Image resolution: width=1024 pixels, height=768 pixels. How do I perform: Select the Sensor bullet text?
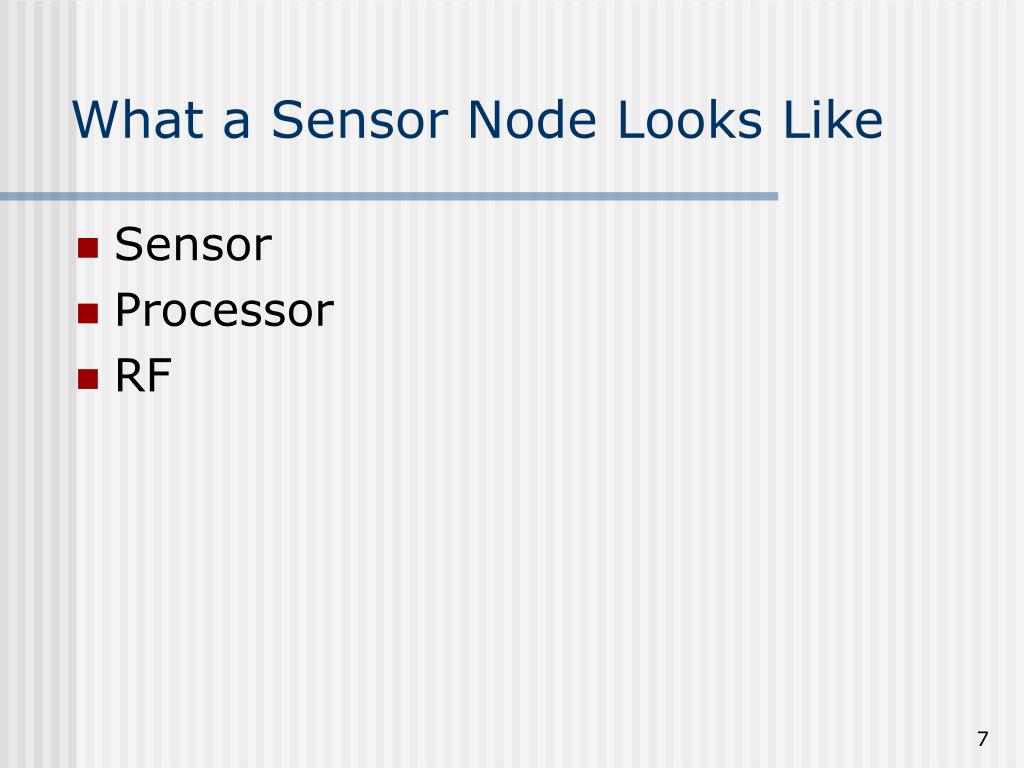point(193,245)
